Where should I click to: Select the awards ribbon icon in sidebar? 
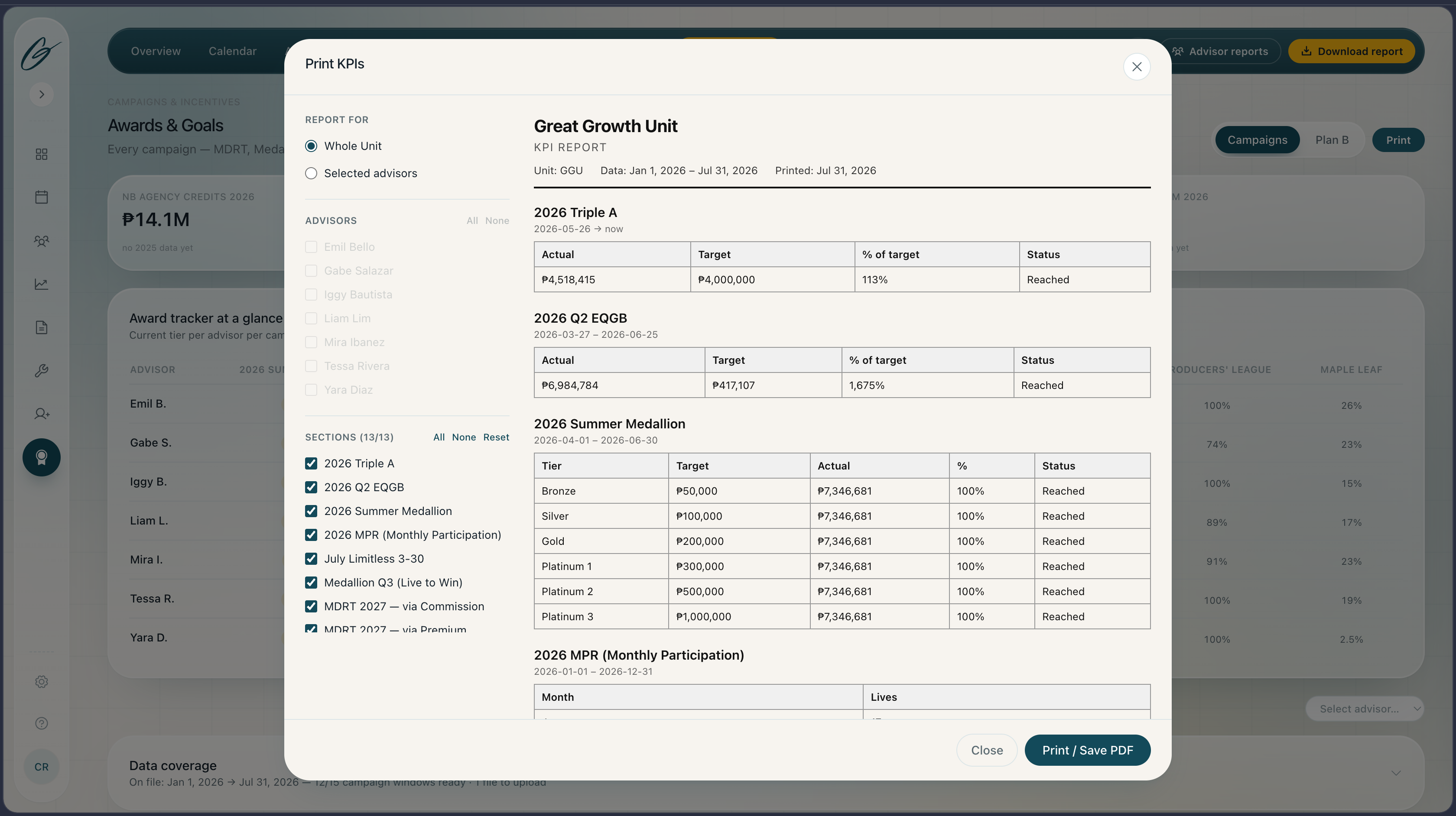coord(41,457)
